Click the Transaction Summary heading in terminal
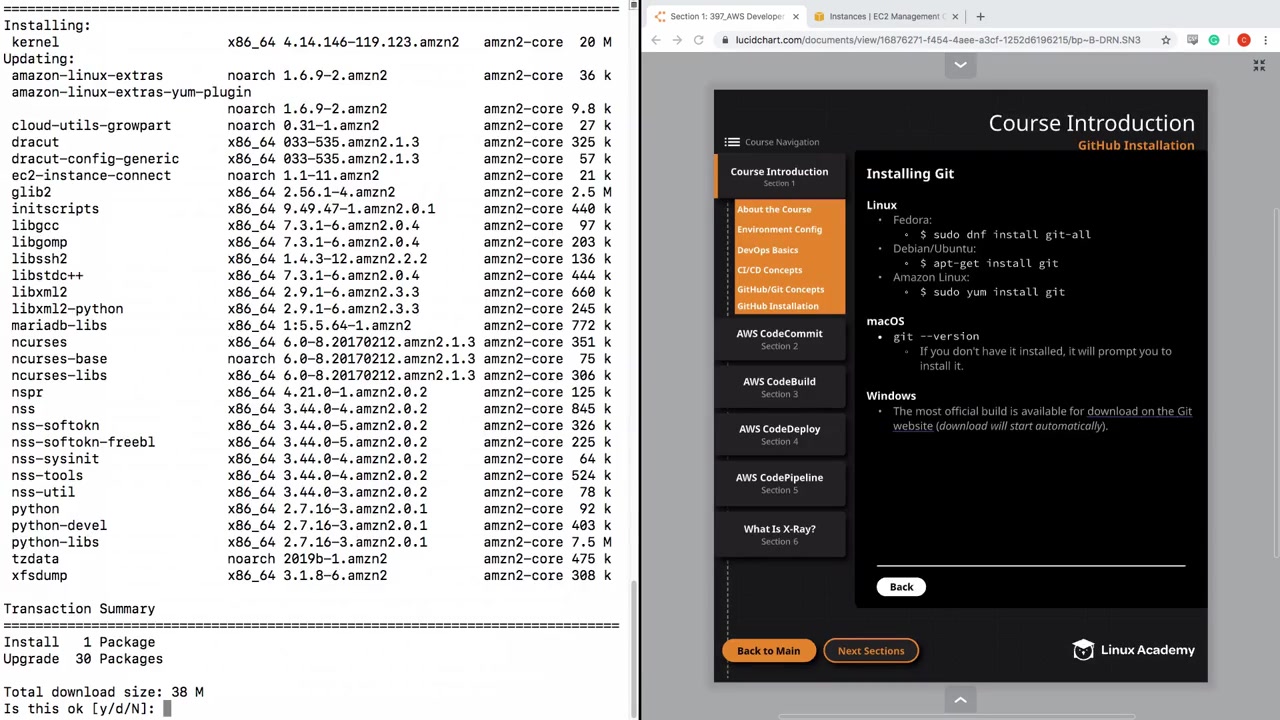 coord(79,609)
